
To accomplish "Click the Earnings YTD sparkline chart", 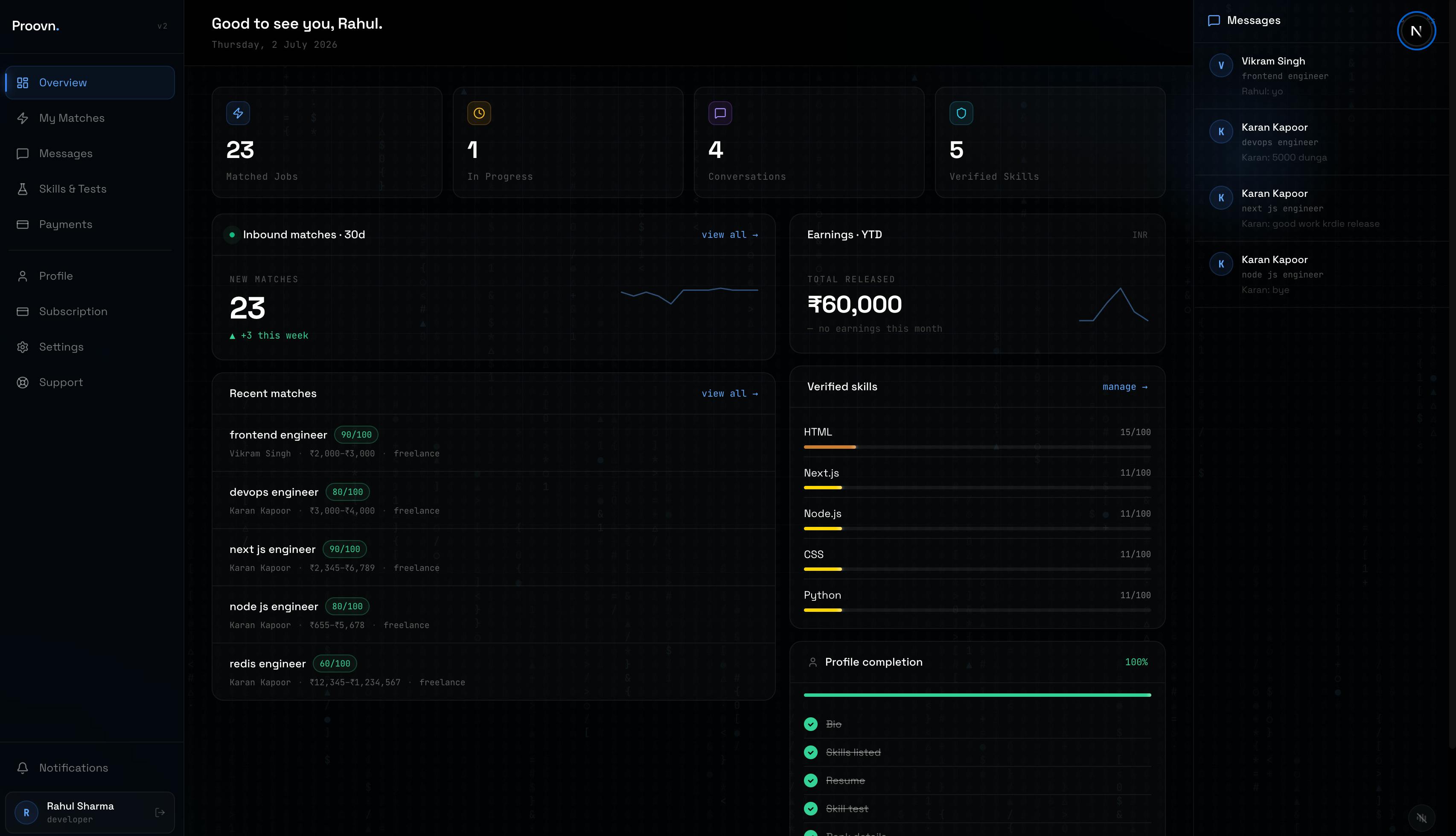I will (1113, 304).
